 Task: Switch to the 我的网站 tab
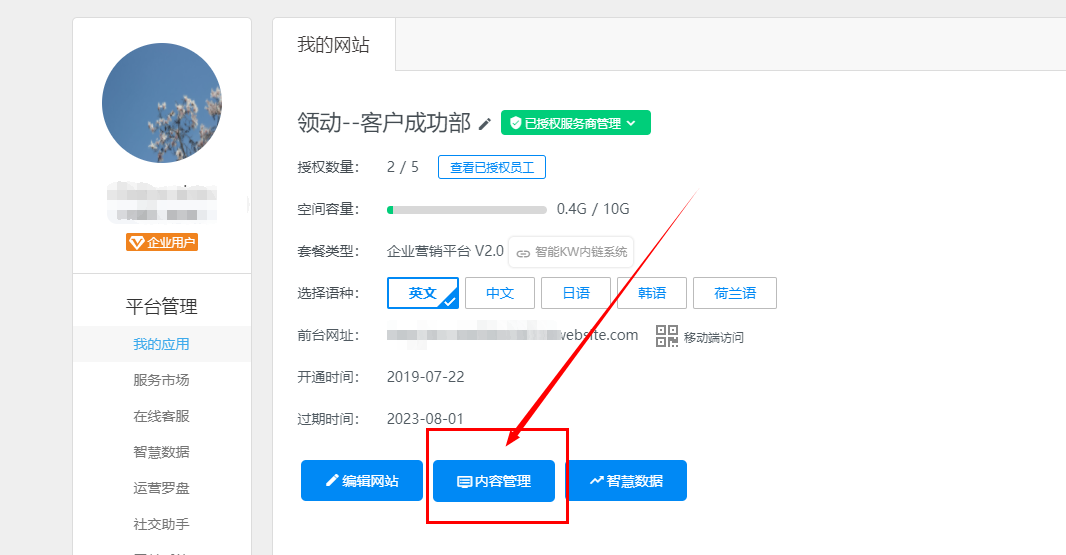(334, 45)
